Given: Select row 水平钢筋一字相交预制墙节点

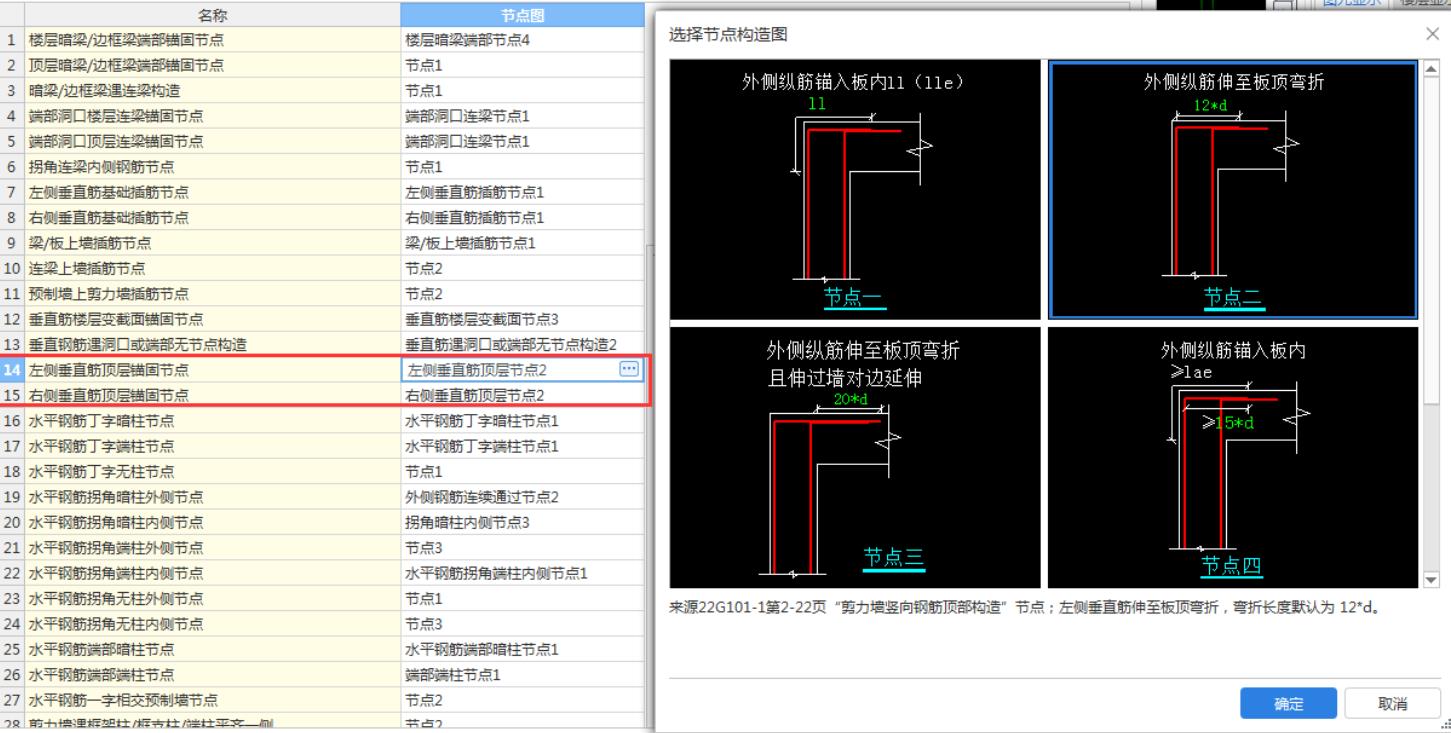Looking at the screenshot, I should point(212,700).
